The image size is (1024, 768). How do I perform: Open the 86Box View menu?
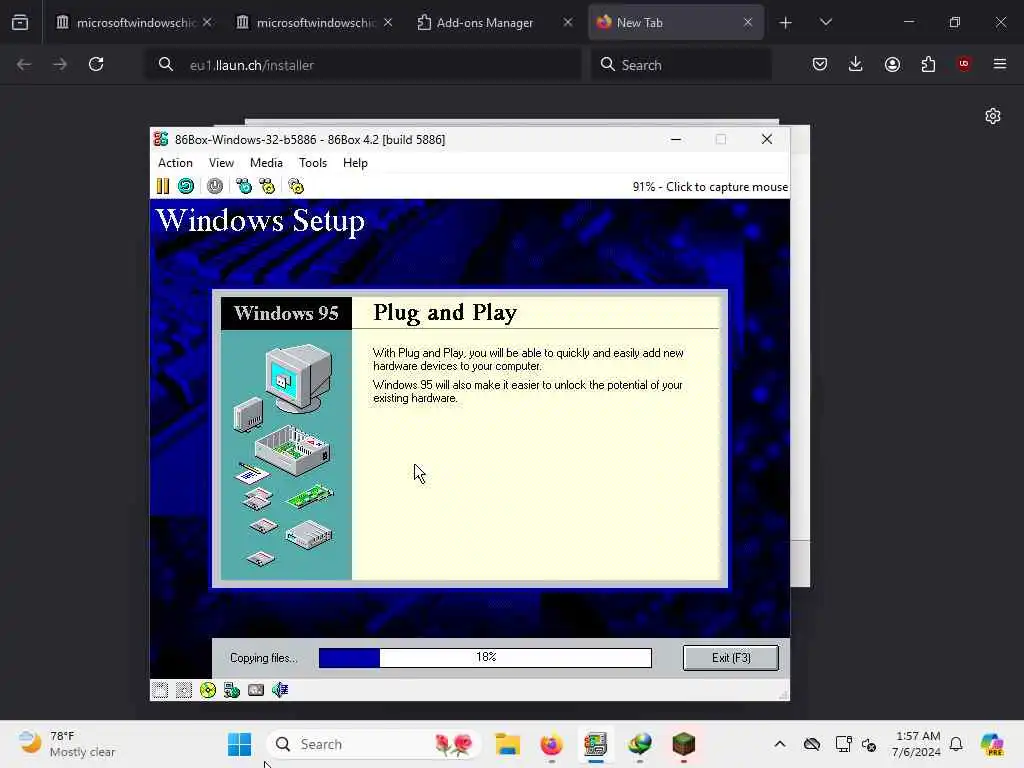[221, 163]
